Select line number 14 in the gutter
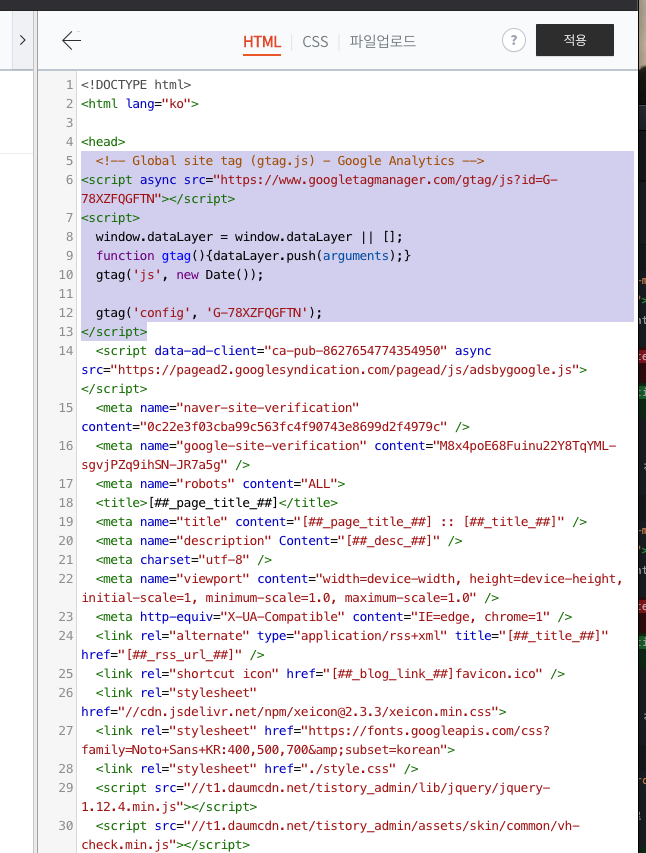 [x=66, y=351]
